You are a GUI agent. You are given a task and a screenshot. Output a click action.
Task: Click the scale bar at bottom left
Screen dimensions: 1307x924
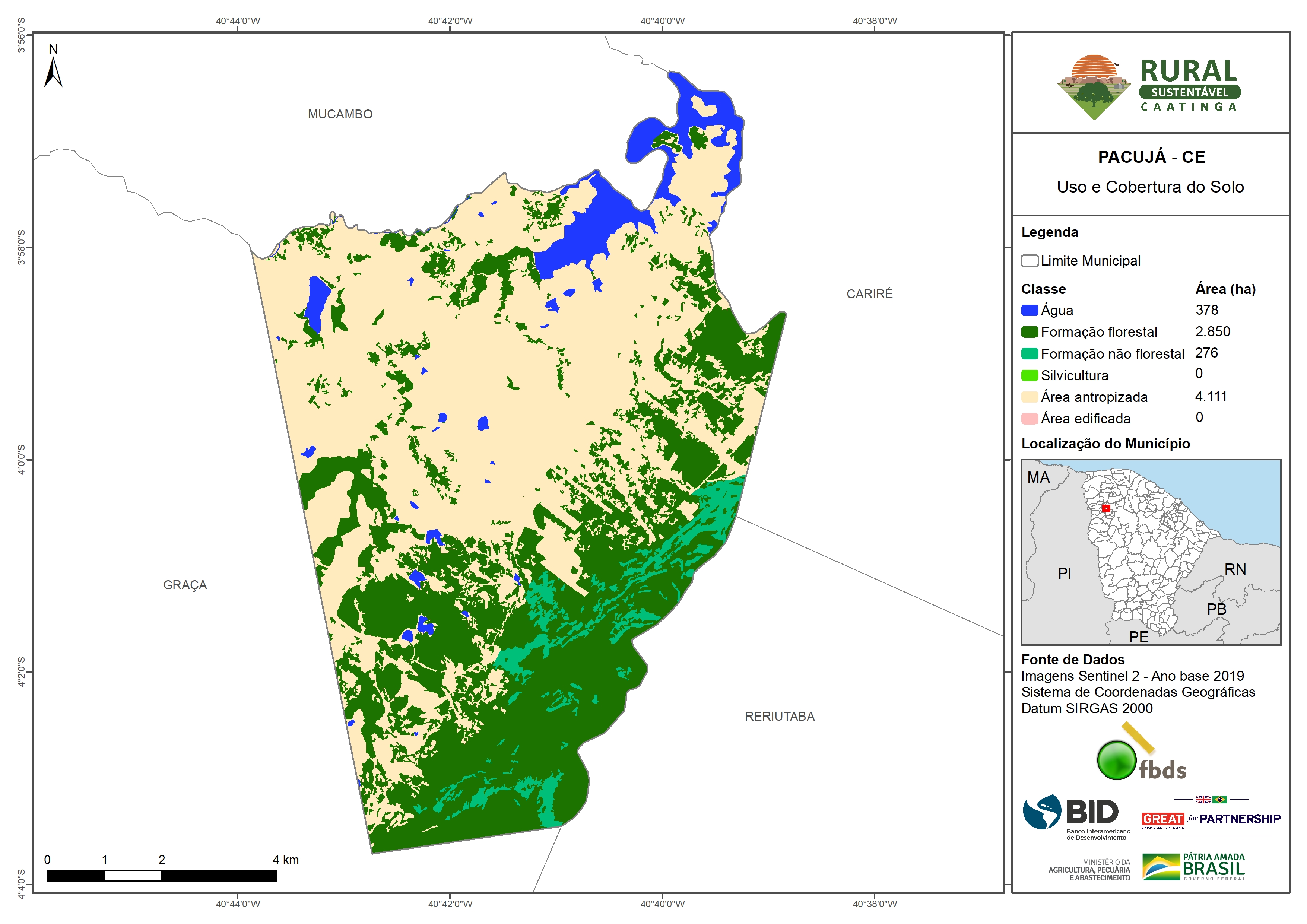(162, 876)
